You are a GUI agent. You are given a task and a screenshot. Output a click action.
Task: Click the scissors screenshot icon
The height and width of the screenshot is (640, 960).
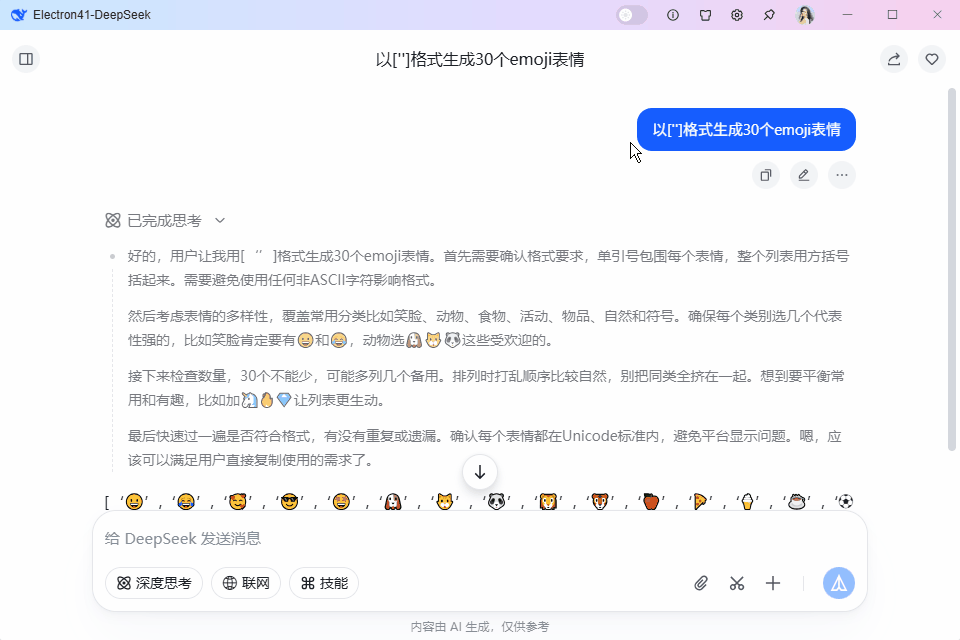tap(737, 583)
